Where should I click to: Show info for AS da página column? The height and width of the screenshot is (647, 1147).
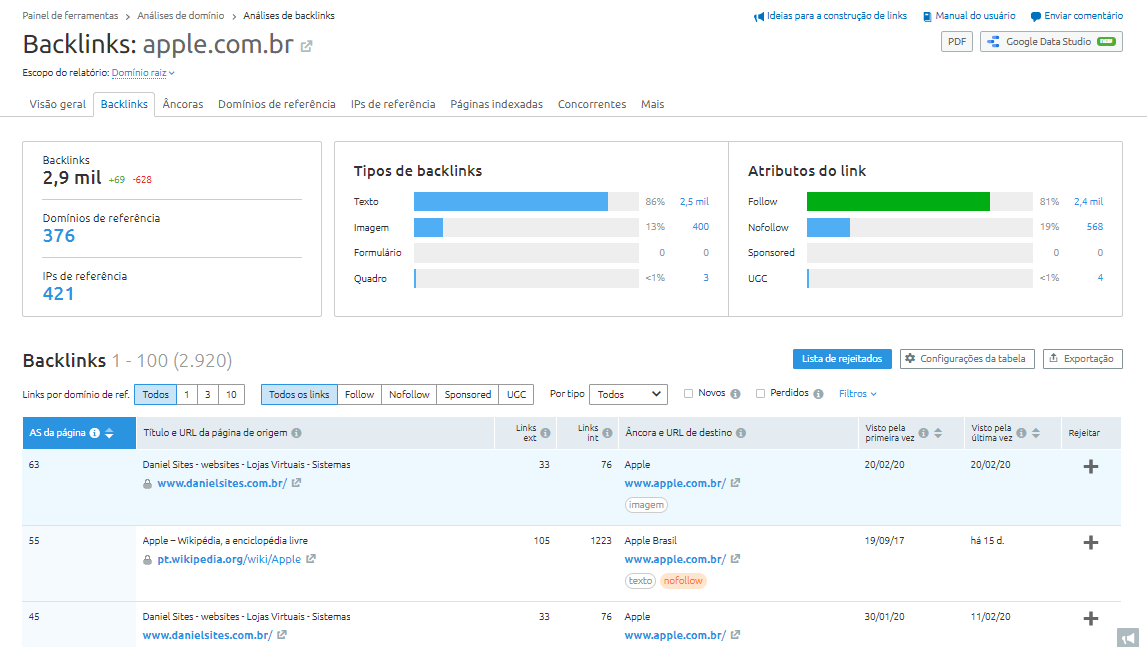tap(94, 433)
